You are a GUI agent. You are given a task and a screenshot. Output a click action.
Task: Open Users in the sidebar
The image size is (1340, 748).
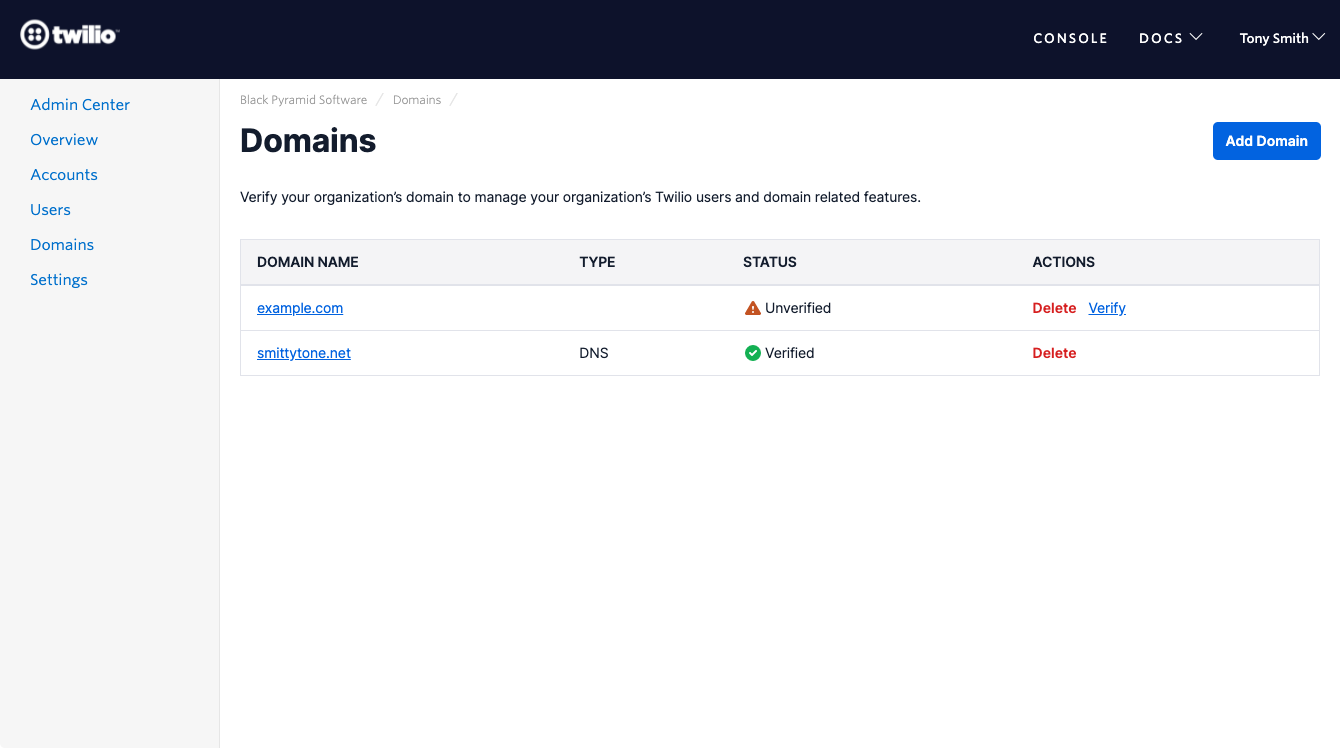click(50, 210)
